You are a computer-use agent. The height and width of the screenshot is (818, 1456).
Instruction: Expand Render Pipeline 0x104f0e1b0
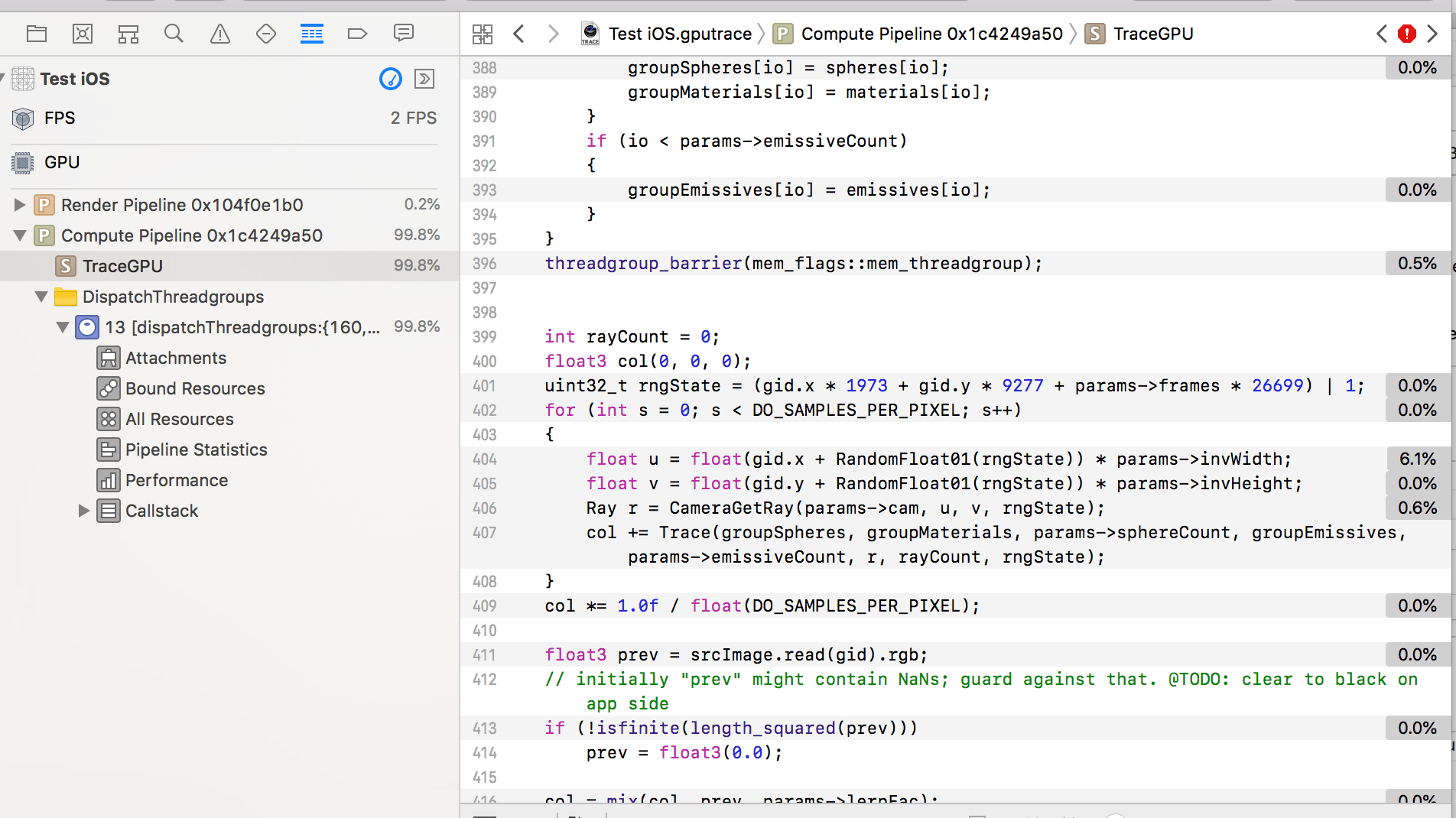(x=20, y=205)
